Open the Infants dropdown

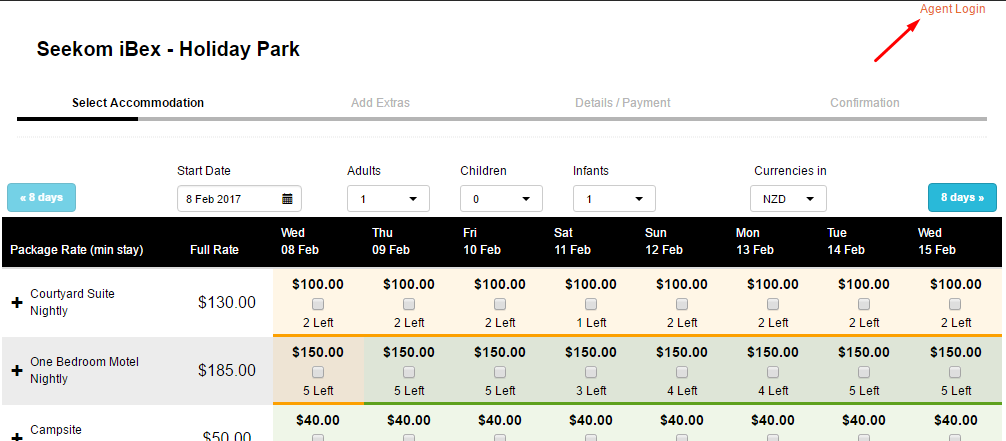[614, 199]
